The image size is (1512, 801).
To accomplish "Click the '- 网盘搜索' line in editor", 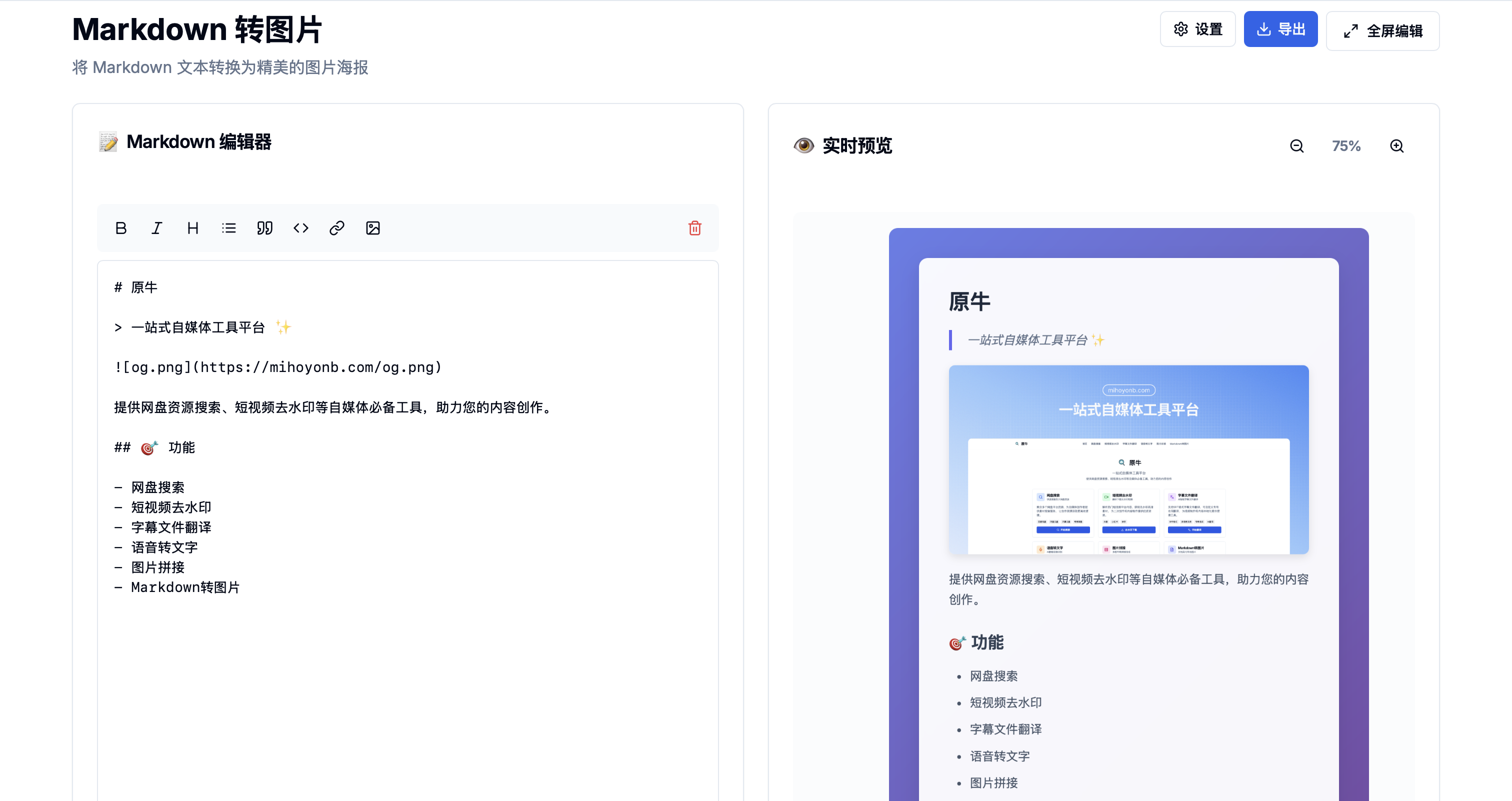I will (x=149, y=487).
